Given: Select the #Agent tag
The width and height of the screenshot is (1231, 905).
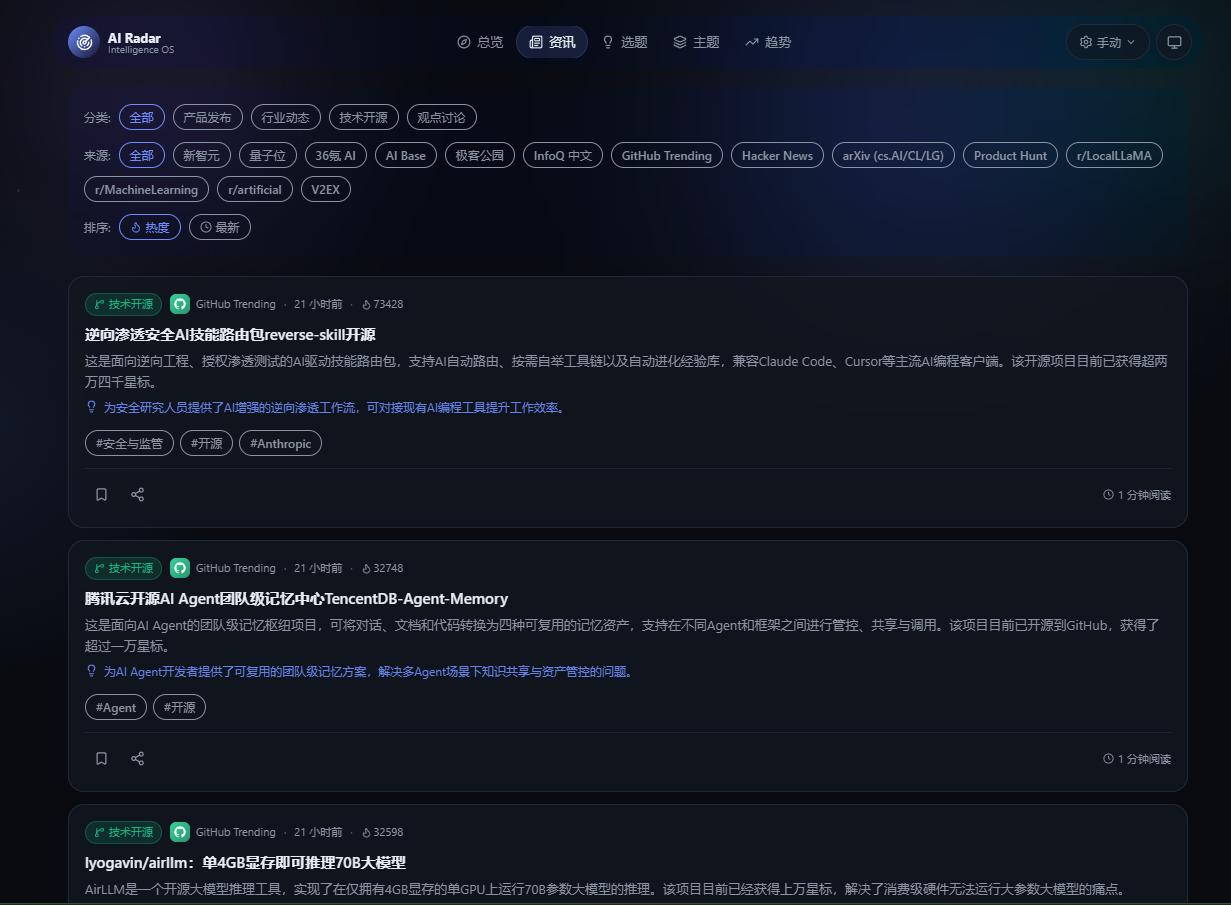Looking at the screenshot, I should click(x=116, y=707).
